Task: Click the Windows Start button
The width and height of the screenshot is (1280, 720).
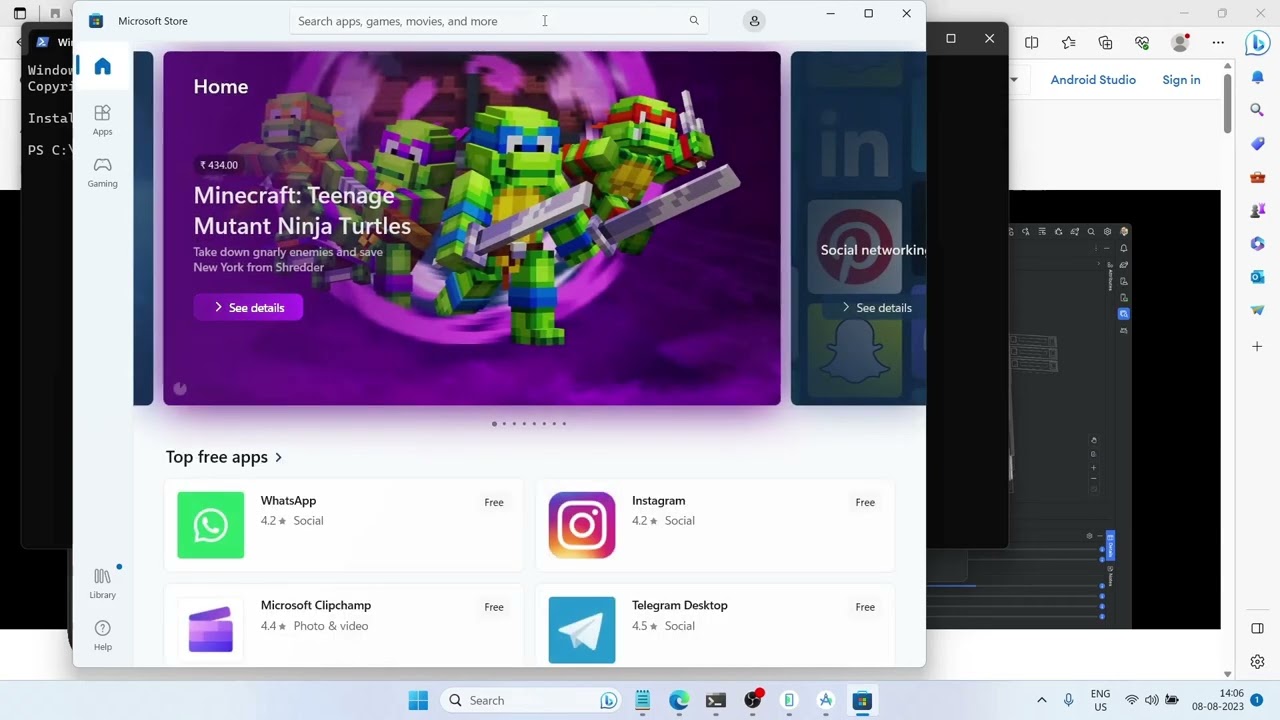Action: pyautogui.click(x=418, y=700)
